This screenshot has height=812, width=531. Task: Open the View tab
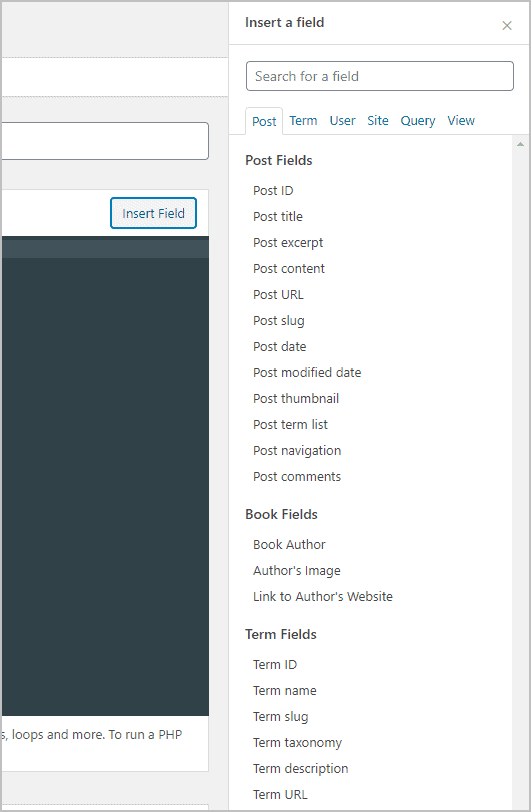click(x=461, y=121)
